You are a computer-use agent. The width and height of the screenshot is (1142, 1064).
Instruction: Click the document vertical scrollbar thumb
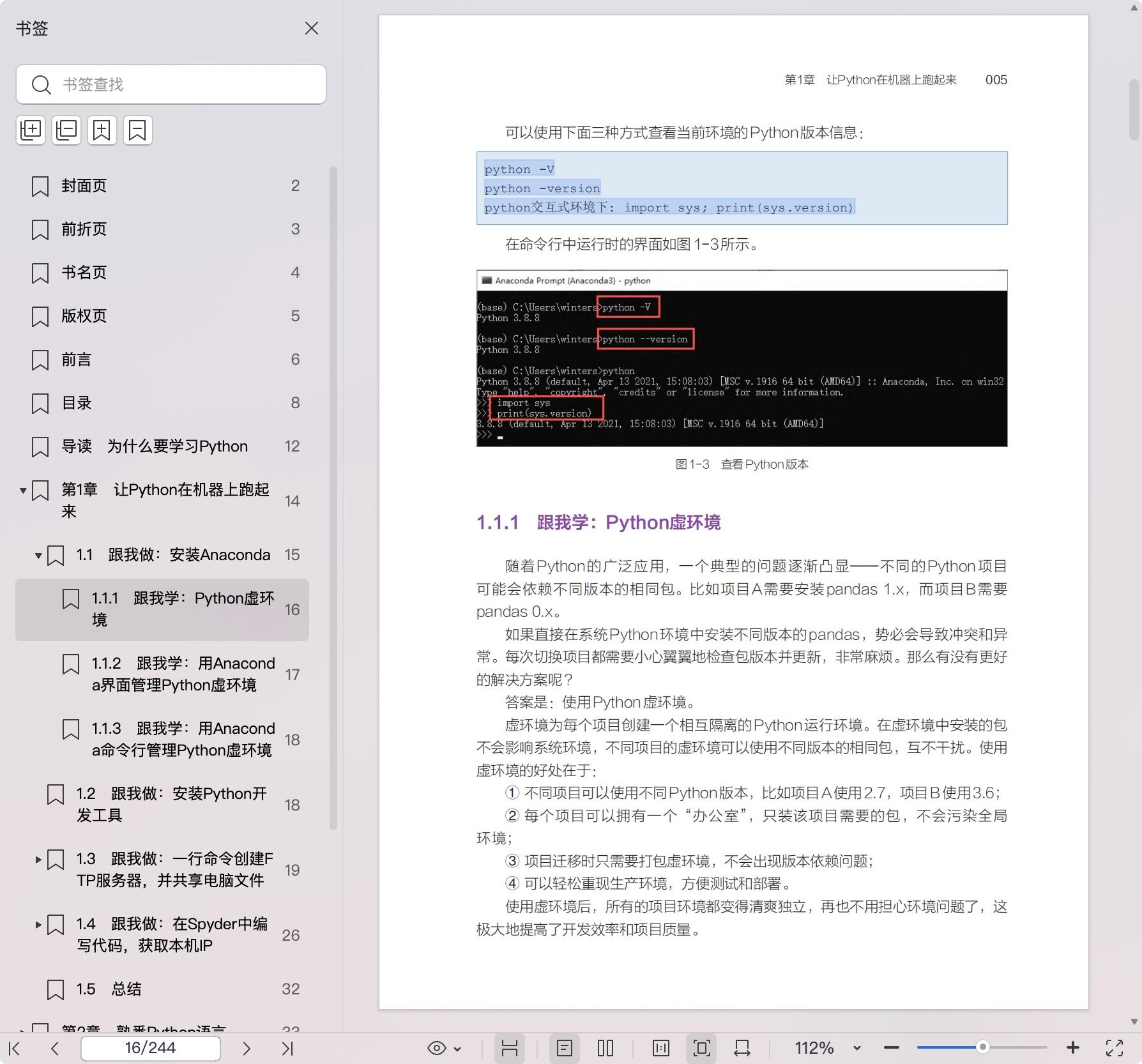1134,109
